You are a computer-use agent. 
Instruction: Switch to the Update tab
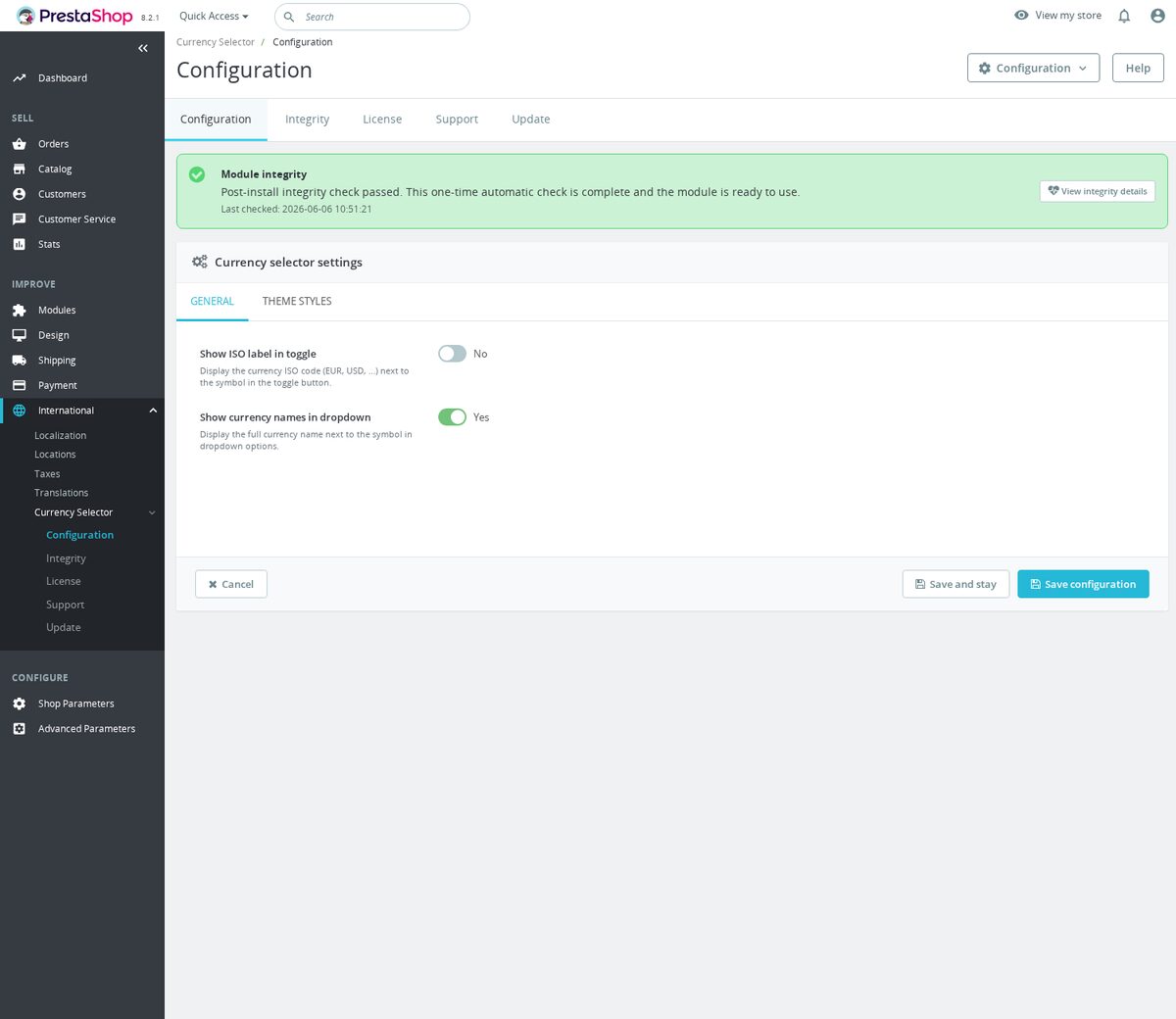tap(531, 120)
